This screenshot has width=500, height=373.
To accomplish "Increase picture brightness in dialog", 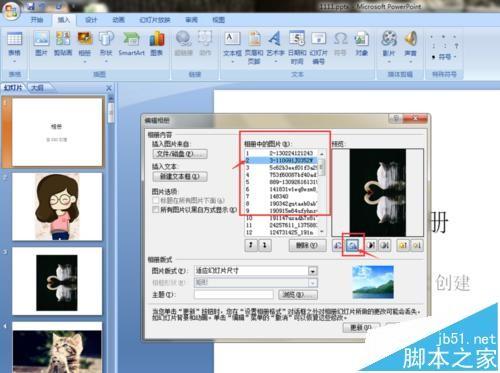I will 403,246.
